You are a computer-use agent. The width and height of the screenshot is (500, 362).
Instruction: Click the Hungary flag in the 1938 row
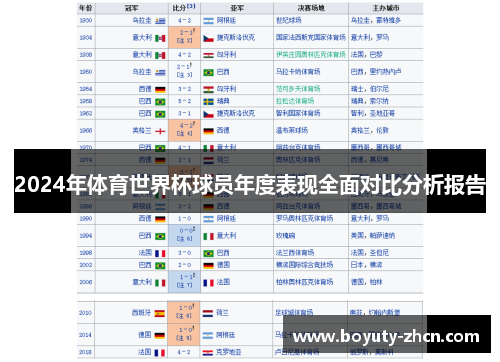(x=208, y=55)
